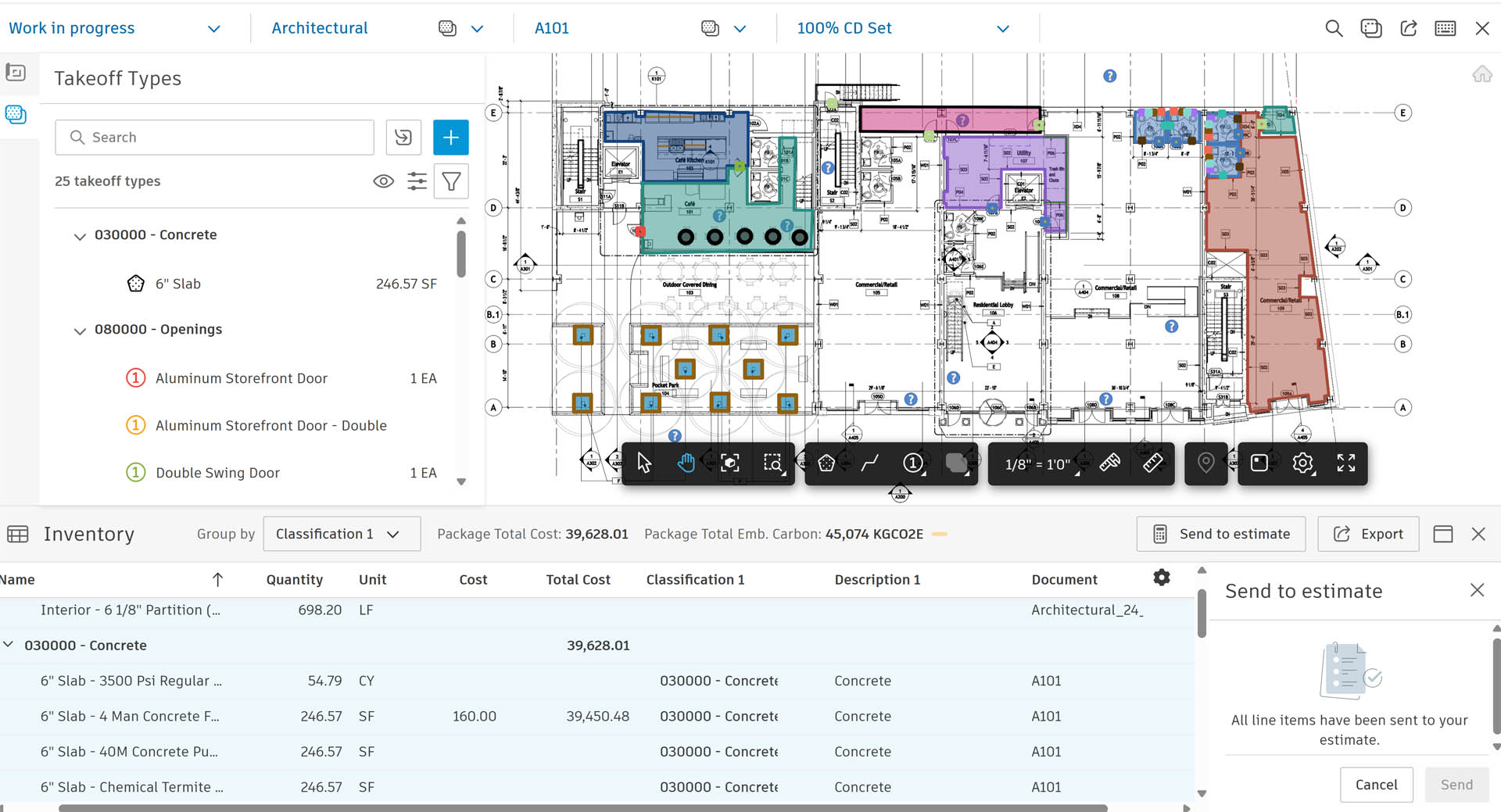Select the measure ruler tool

coord(1153,463)
